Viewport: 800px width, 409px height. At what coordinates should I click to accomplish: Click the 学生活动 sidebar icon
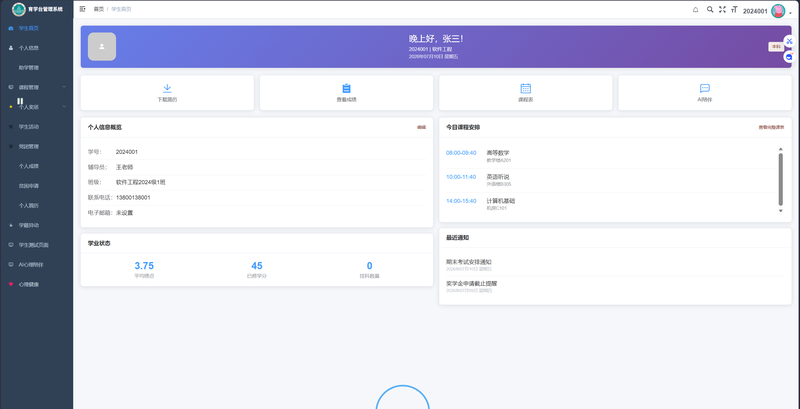[x=11, y=126]
